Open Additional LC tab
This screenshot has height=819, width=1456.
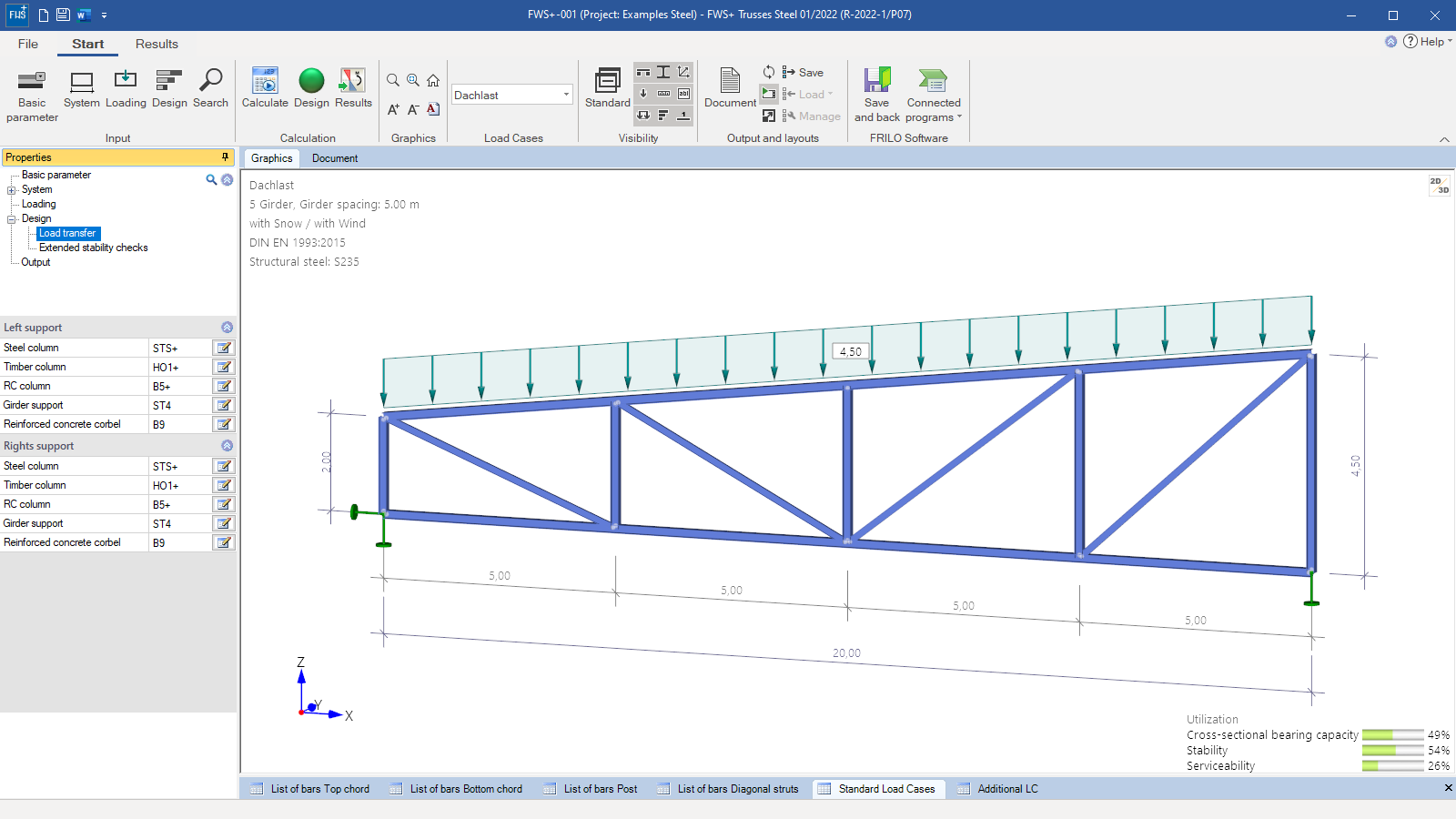click(x=997, y=789)
